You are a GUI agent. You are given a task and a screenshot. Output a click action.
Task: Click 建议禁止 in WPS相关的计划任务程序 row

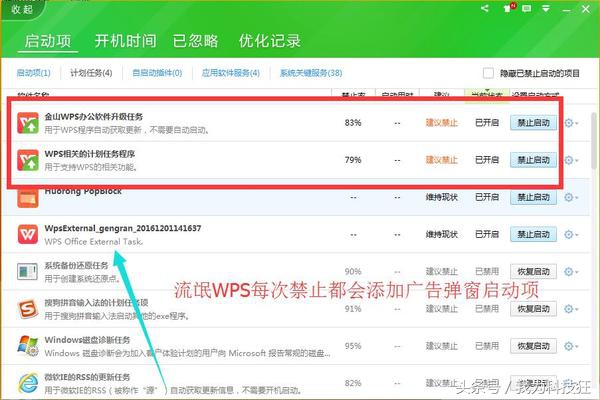click(442, 160)
